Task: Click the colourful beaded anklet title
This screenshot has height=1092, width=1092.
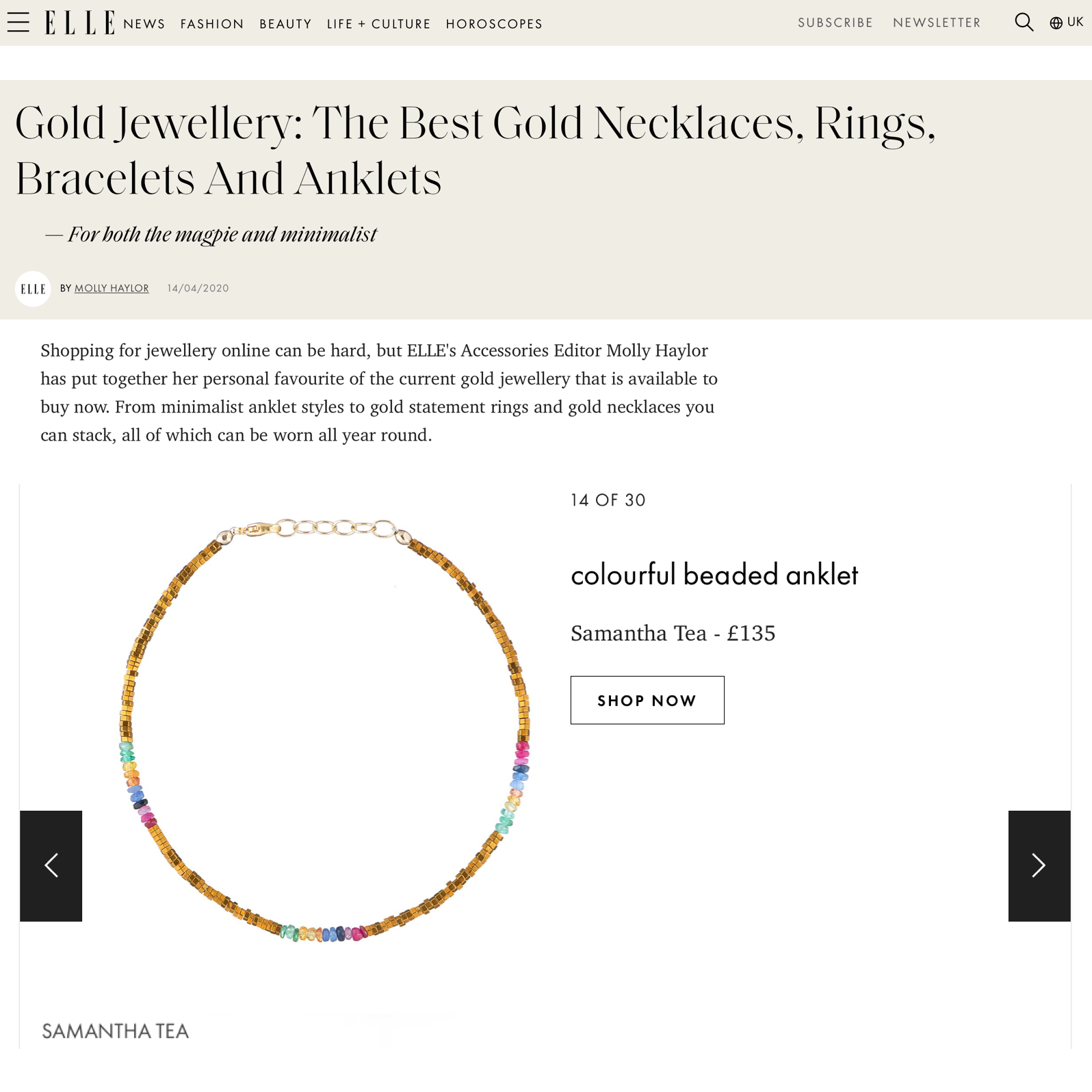Action: 714,575
